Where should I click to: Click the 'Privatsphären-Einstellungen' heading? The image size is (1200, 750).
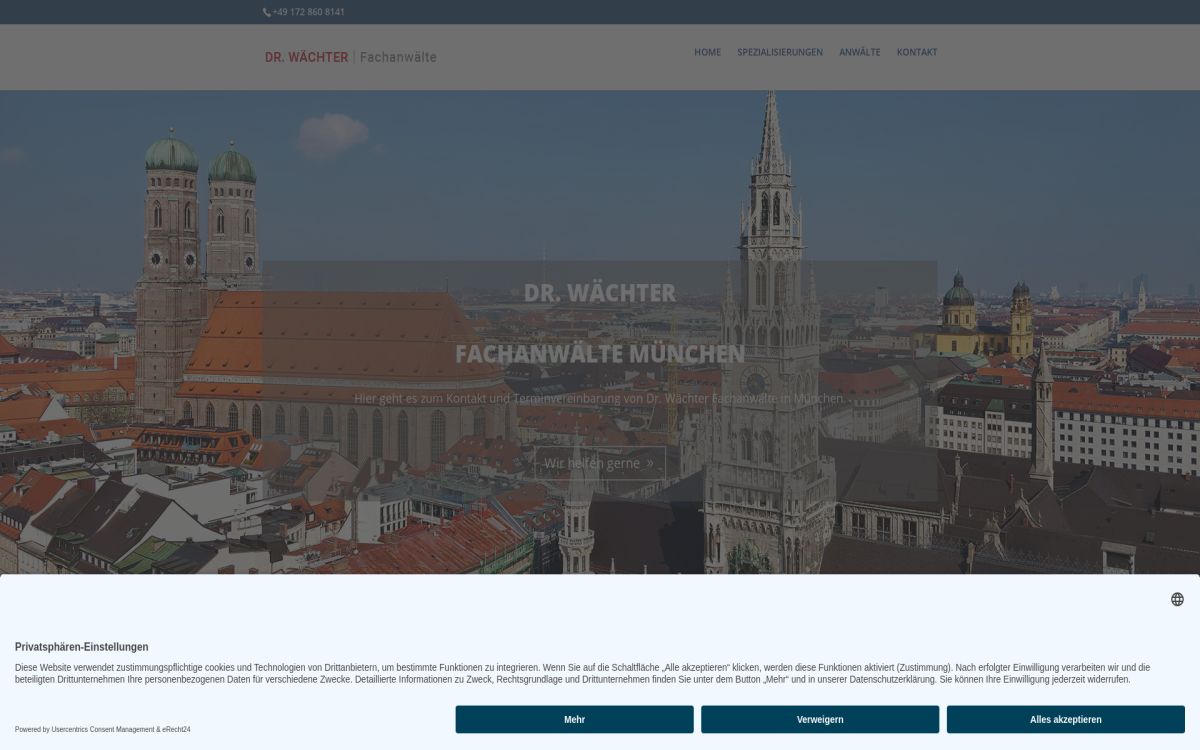click(x=82, y=647)
